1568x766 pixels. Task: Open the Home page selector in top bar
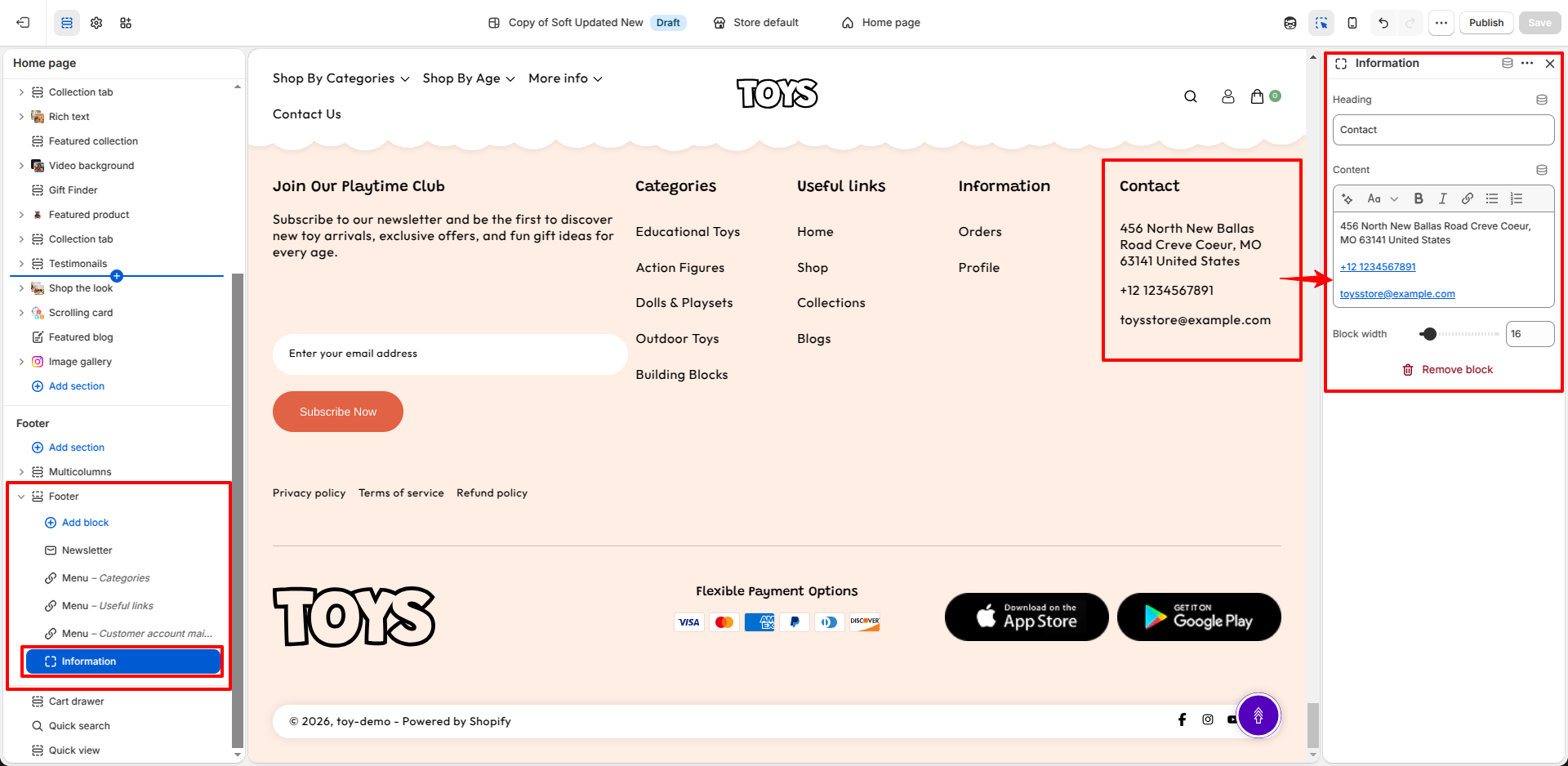[881, 23]
